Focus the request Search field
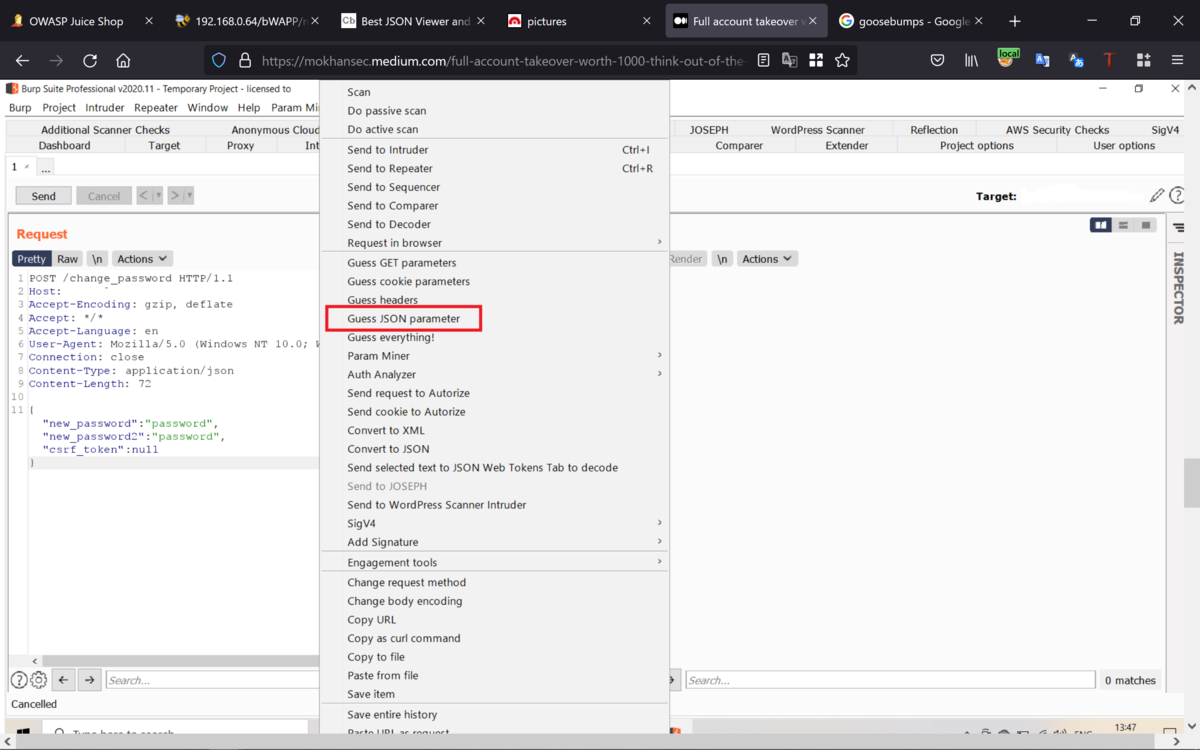 pos(212,680)
